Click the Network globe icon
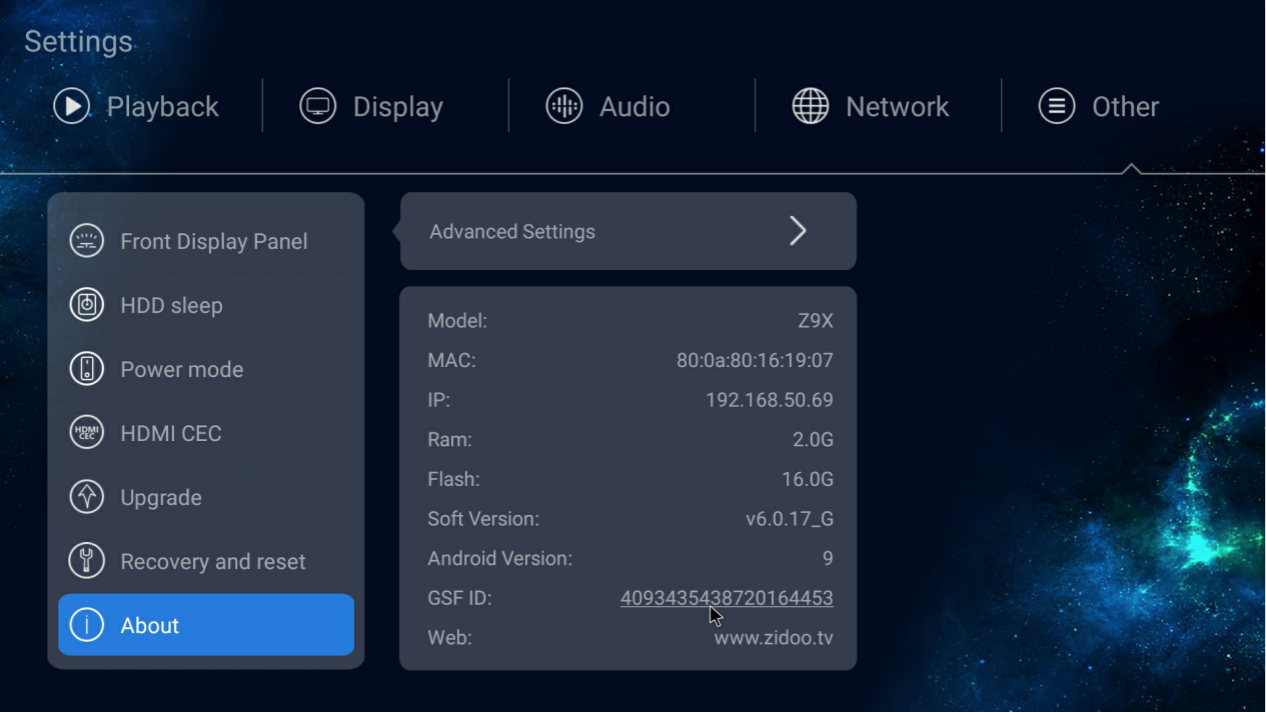 [x=810, y=106]
